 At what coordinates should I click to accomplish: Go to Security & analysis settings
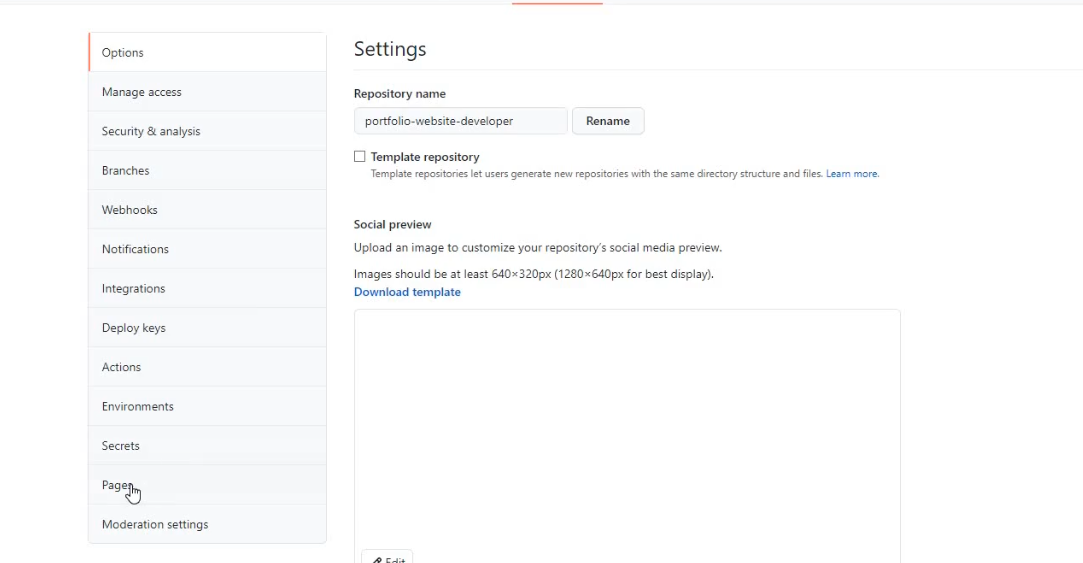(151, 131)
